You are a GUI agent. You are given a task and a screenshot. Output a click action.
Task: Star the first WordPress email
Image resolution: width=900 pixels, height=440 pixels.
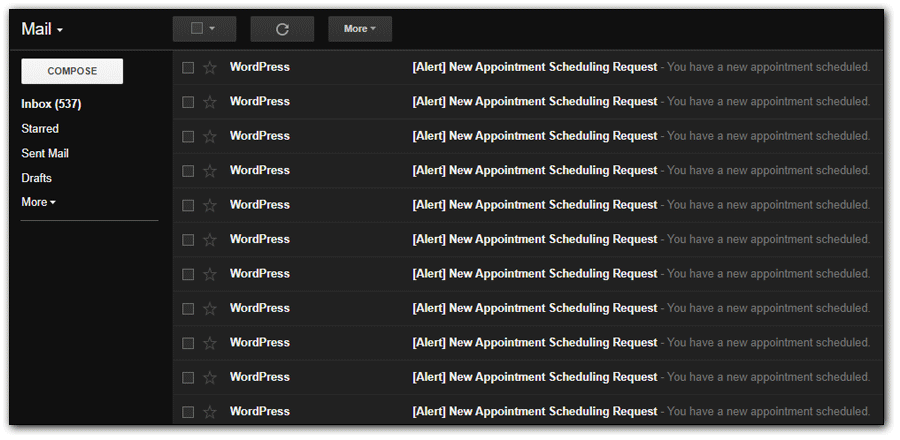[x=210, y=68]
